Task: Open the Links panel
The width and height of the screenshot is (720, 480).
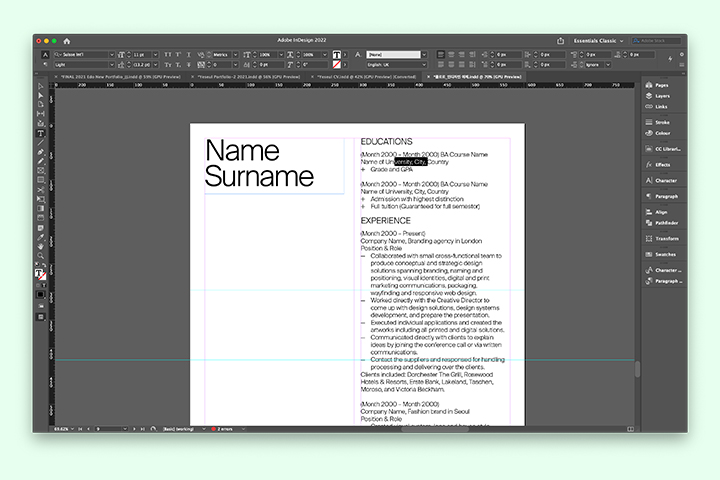Action: 656,107
